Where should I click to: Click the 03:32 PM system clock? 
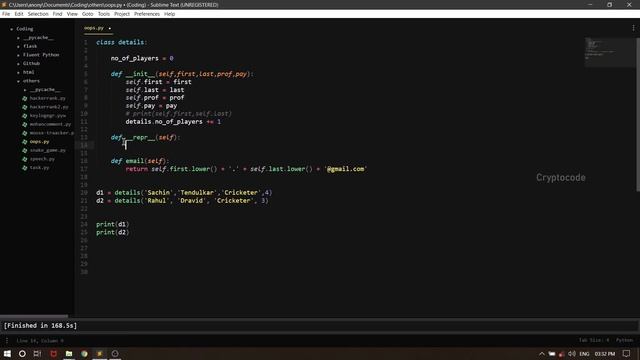(604, 353)
